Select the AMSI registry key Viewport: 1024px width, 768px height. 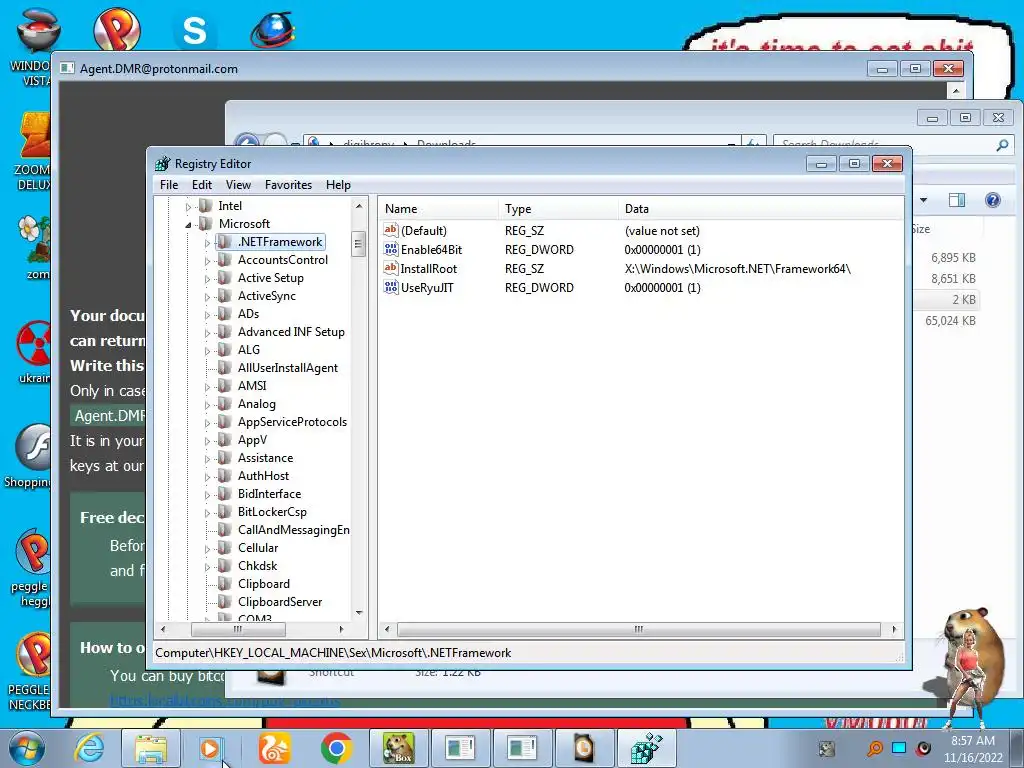coord(252,386)
